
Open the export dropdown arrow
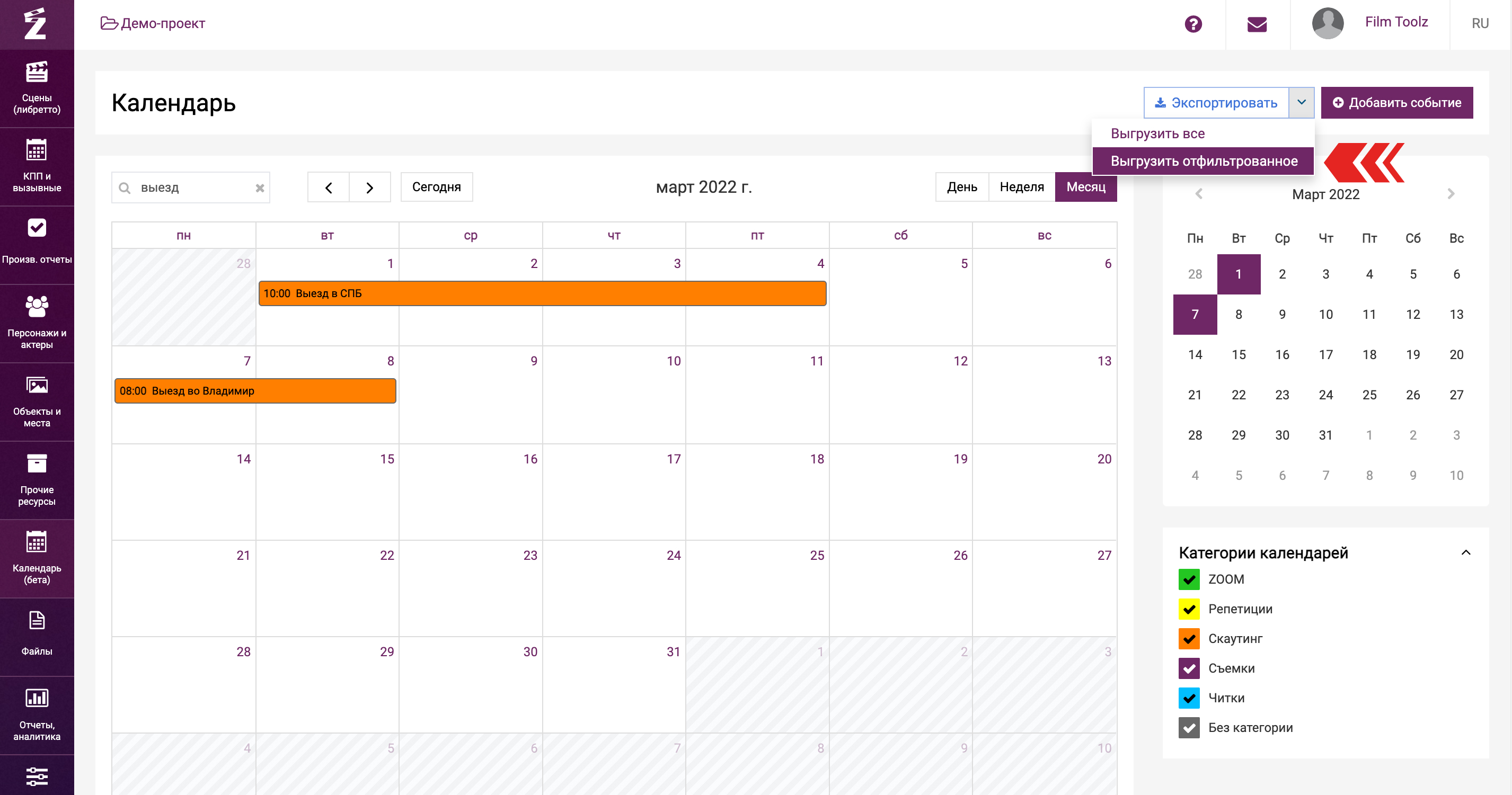click(x=1301, y=103)
